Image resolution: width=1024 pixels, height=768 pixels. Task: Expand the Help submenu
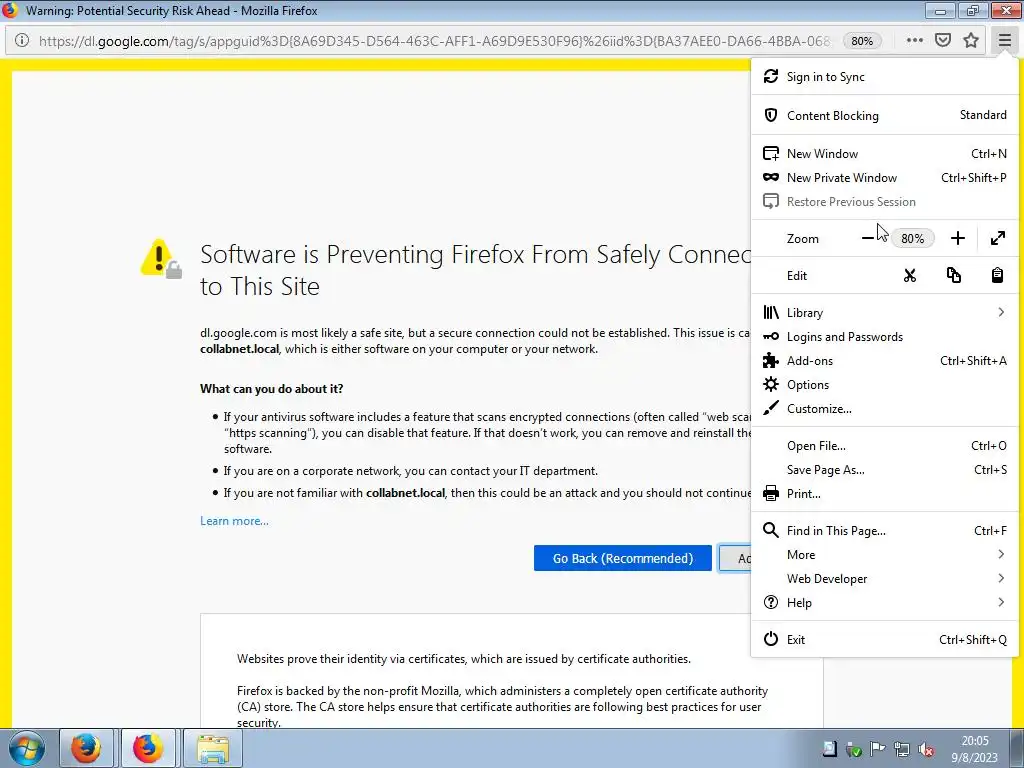click(x=885, y=603)
